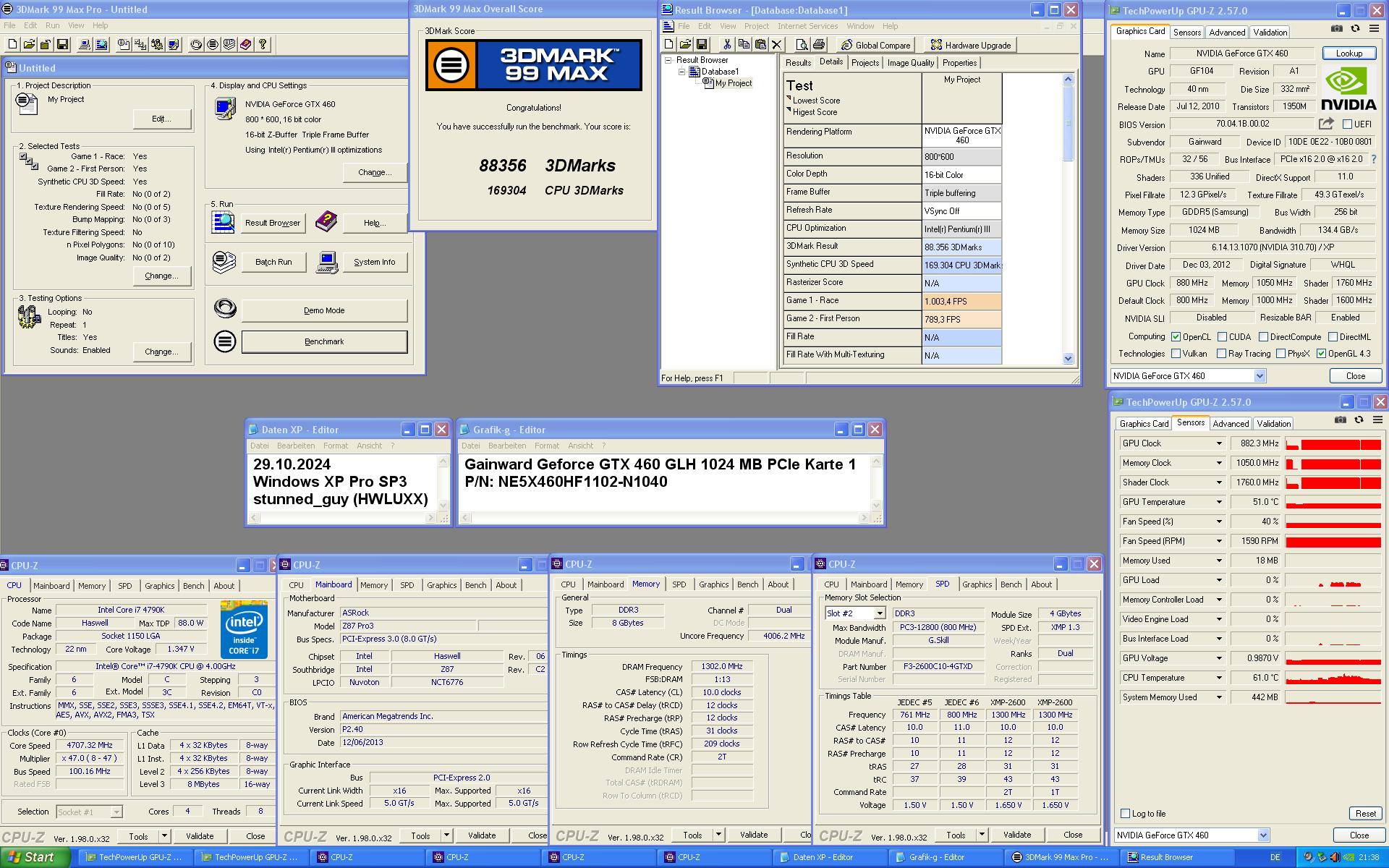
Task: Click the Result Browser magnifier toolbar icon in 3DMark
Action: (101, 44)
